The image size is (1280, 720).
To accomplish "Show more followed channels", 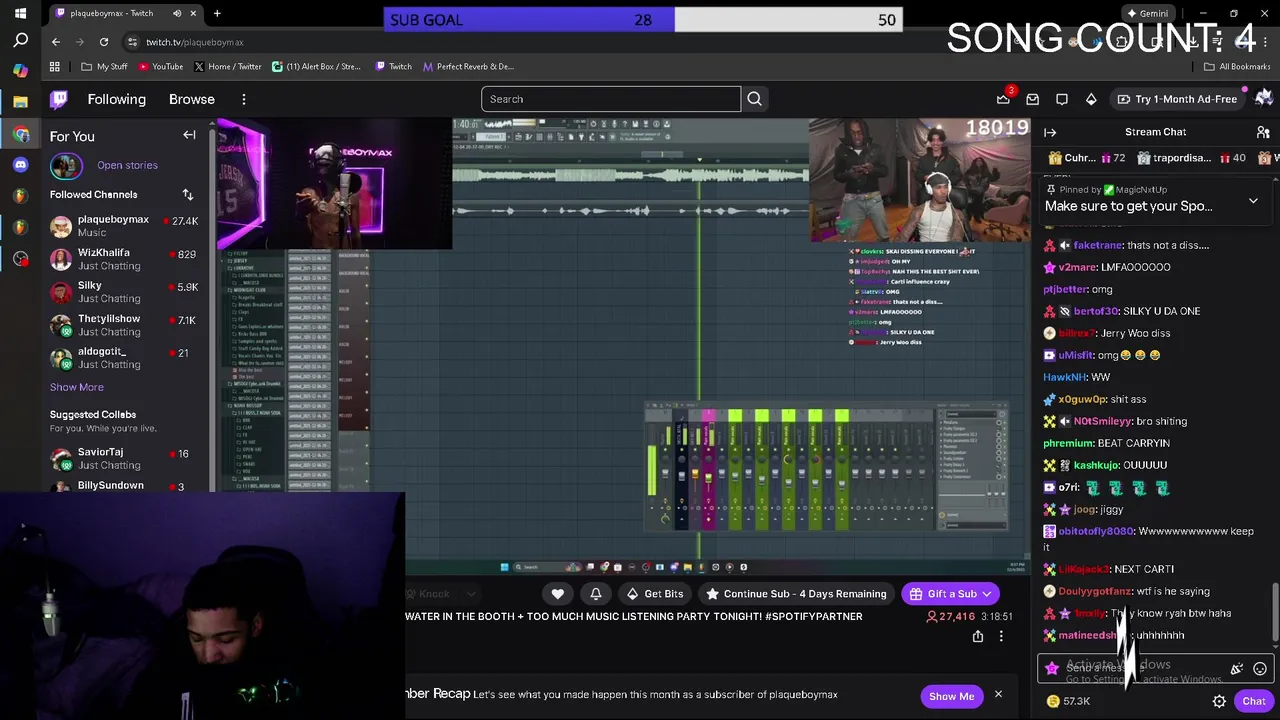I will coord(77,387).
